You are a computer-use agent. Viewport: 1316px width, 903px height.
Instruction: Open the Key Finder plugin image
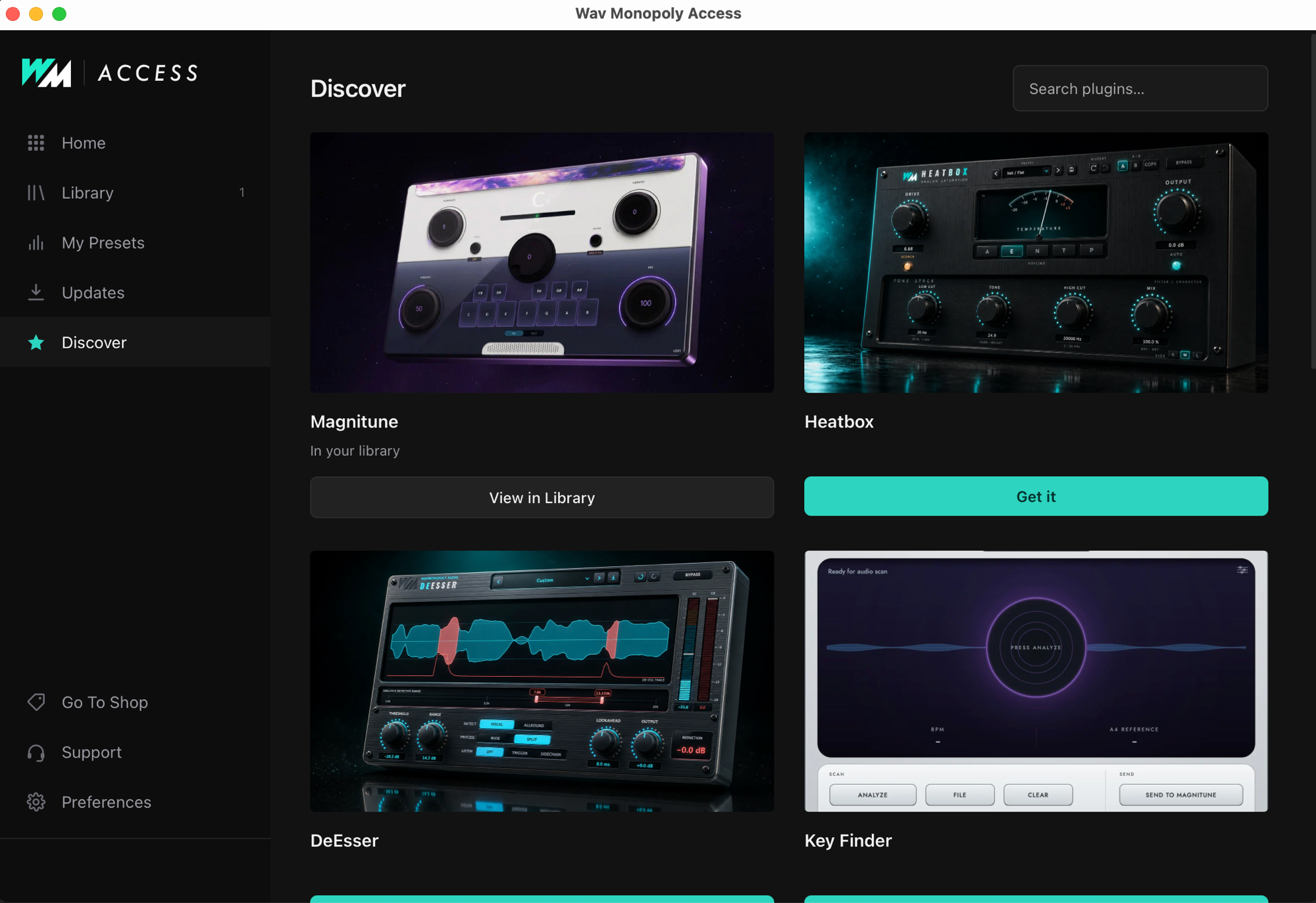pos(1036,681)
